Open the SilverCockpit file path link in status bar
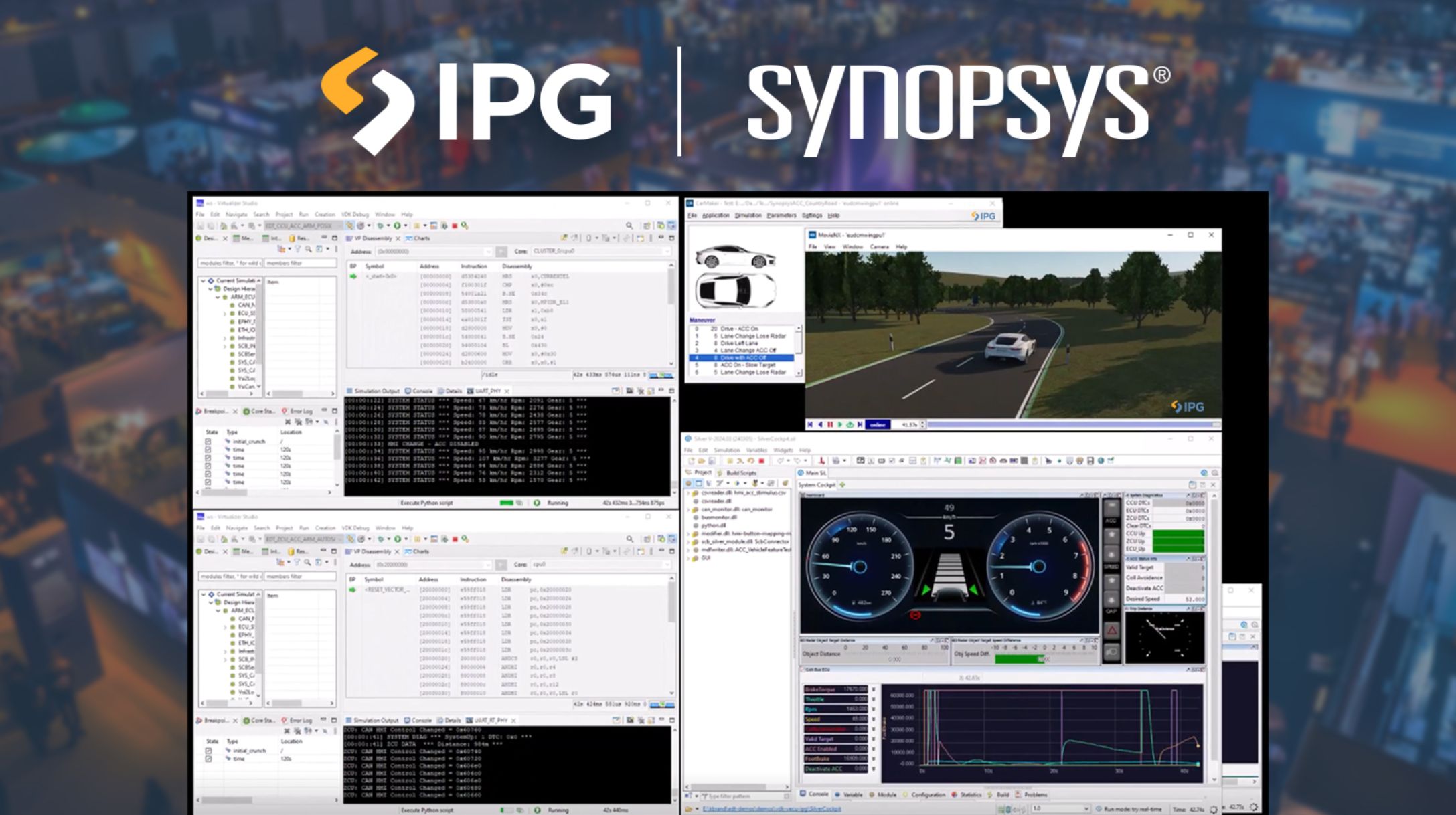This screenshot has width=1456, height=815. (x=772, y=809)
